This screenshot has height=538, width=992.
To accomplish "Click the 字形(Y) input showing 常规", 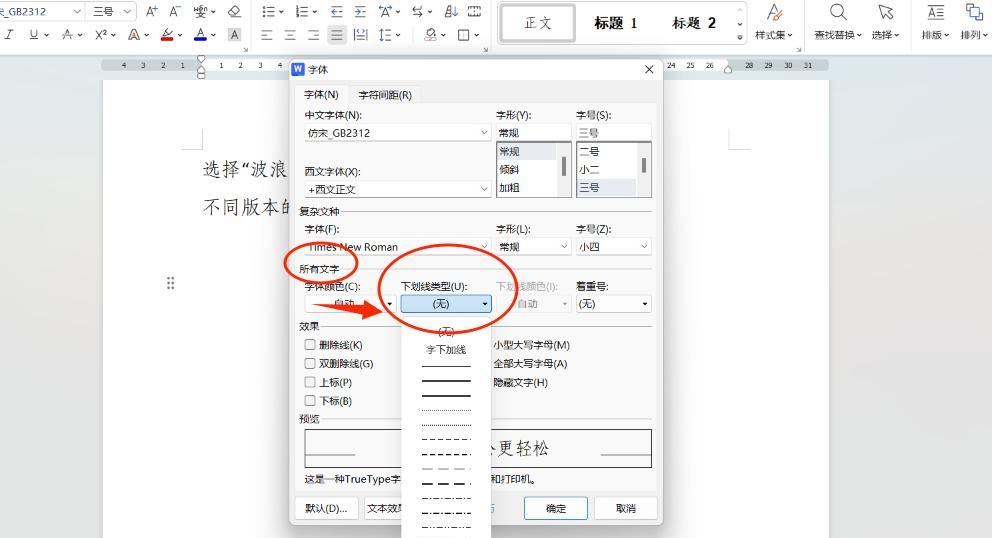I will 533,133.
